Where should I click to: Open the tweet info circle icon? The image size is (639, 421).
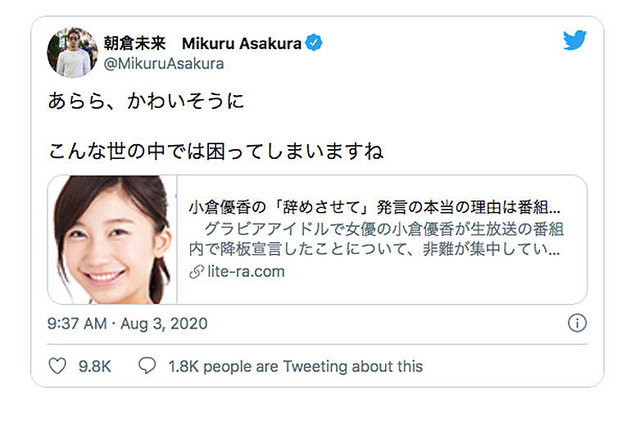click(576, 323)
